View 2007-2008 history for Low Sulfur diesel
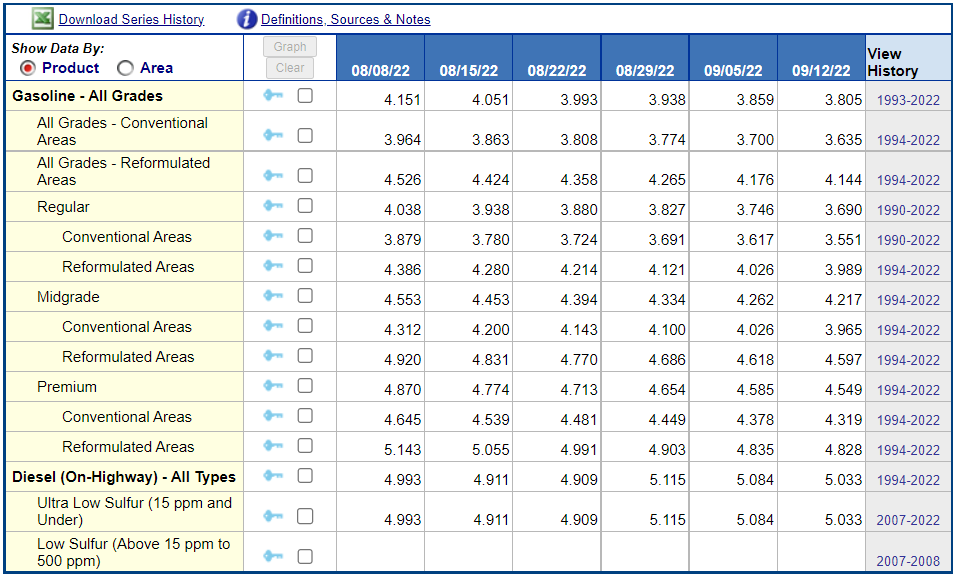The height and width of the screenshot is (576, 953). point(908,561)
